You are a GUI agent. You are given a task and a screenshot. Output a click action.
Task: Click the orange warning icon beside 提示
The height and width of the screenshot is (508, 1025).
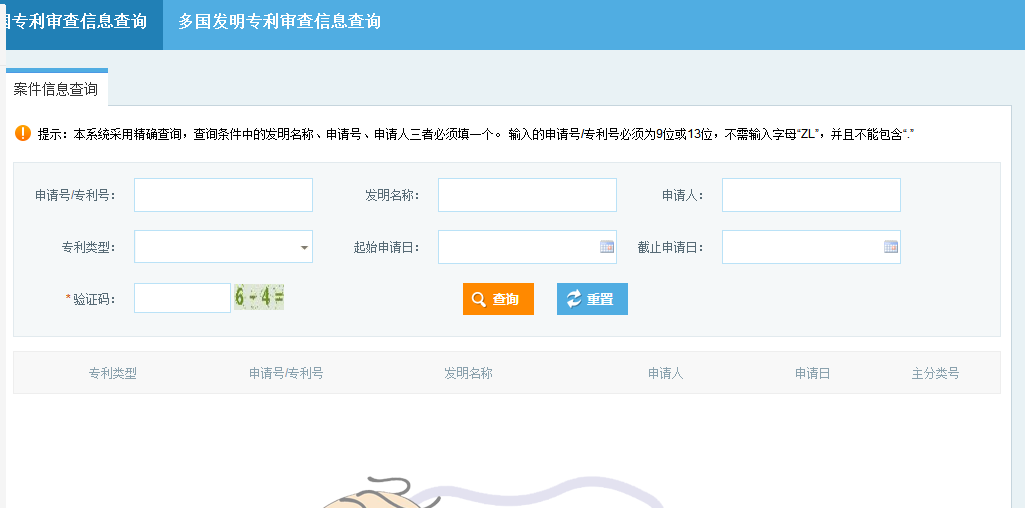[x=22, y=133]
